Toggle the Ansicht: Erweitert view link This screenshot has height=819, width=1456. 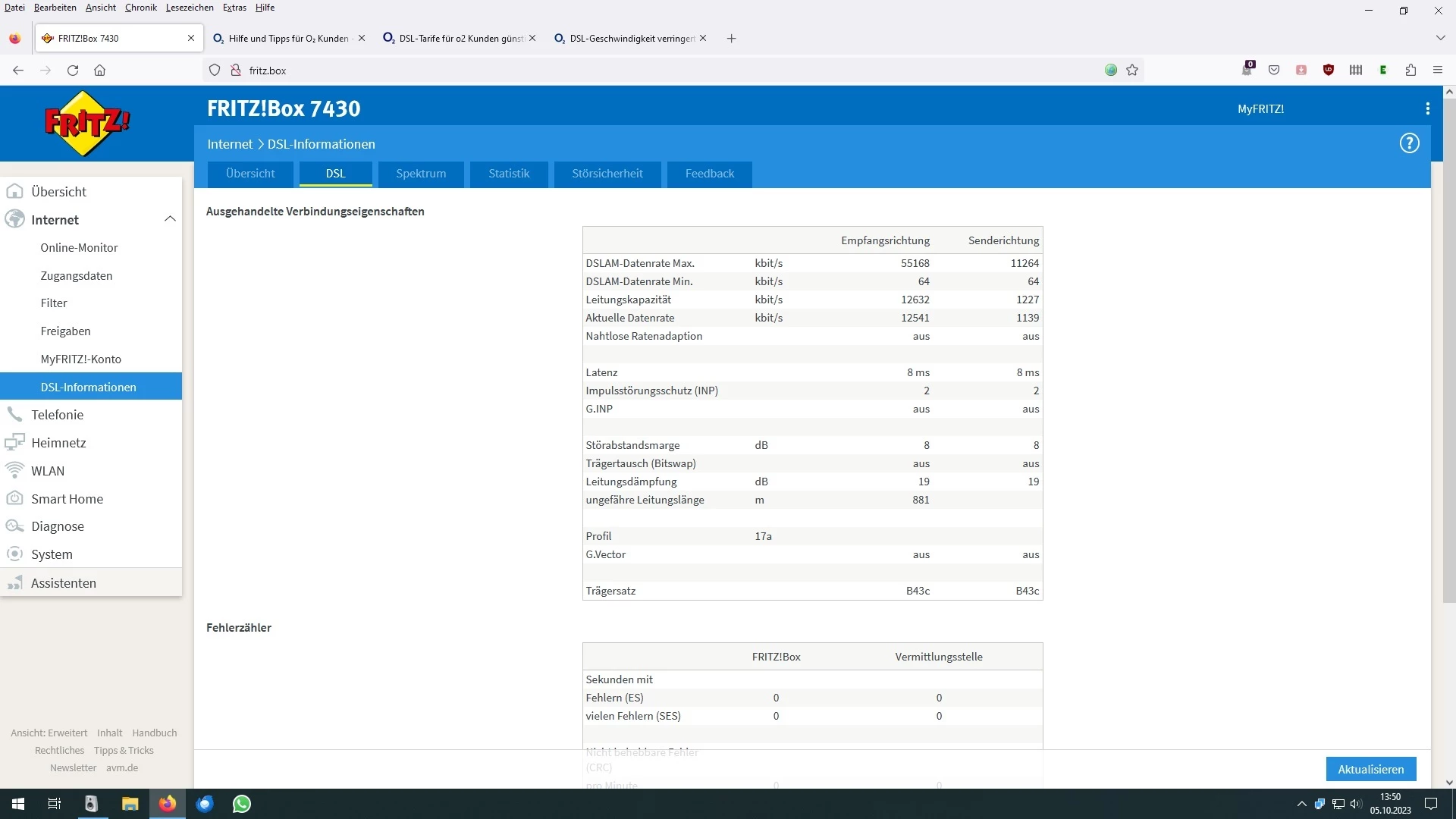click(x=49, y=733)
